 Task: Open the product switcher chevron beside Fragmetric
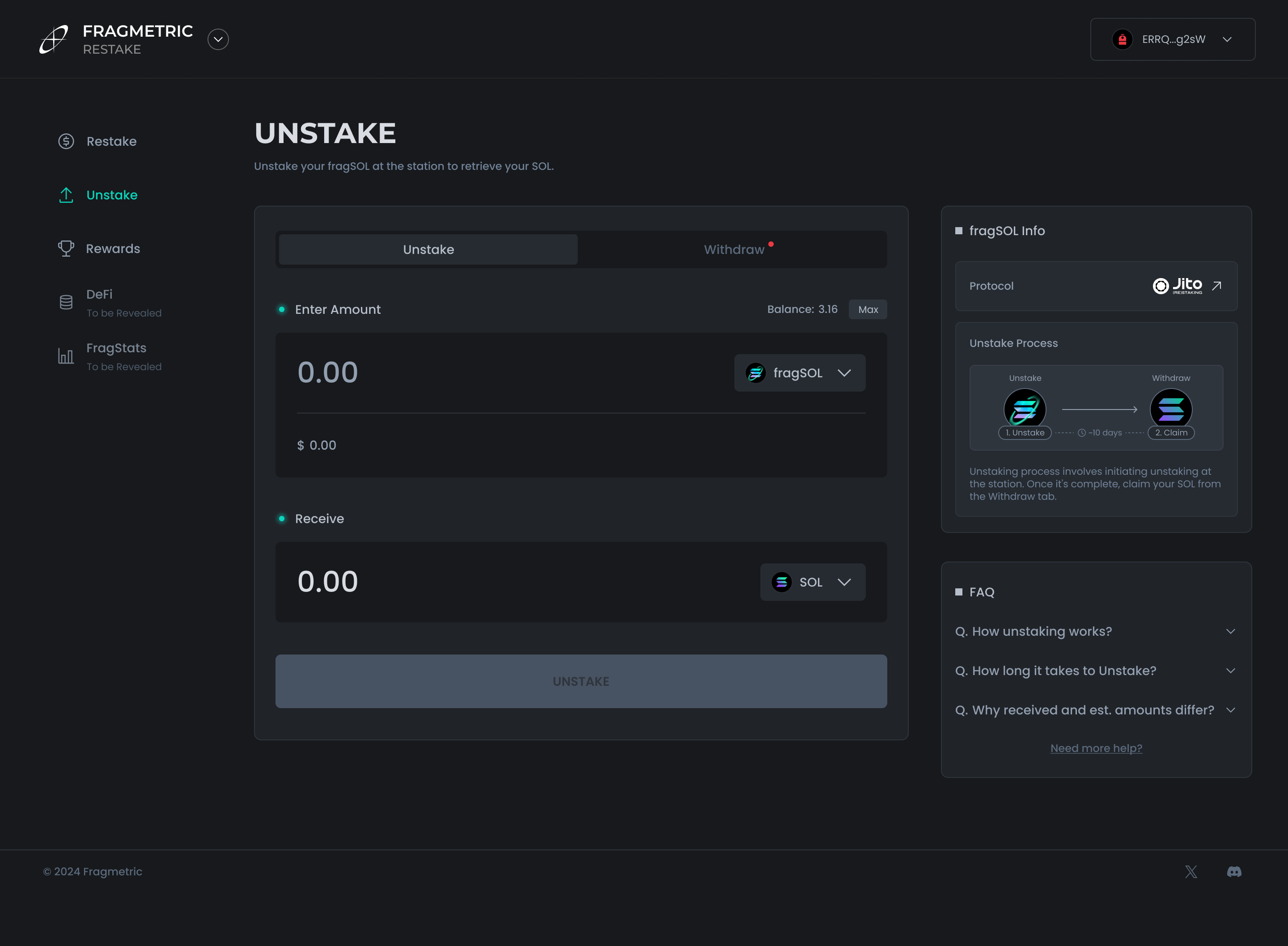click(218, 39)
